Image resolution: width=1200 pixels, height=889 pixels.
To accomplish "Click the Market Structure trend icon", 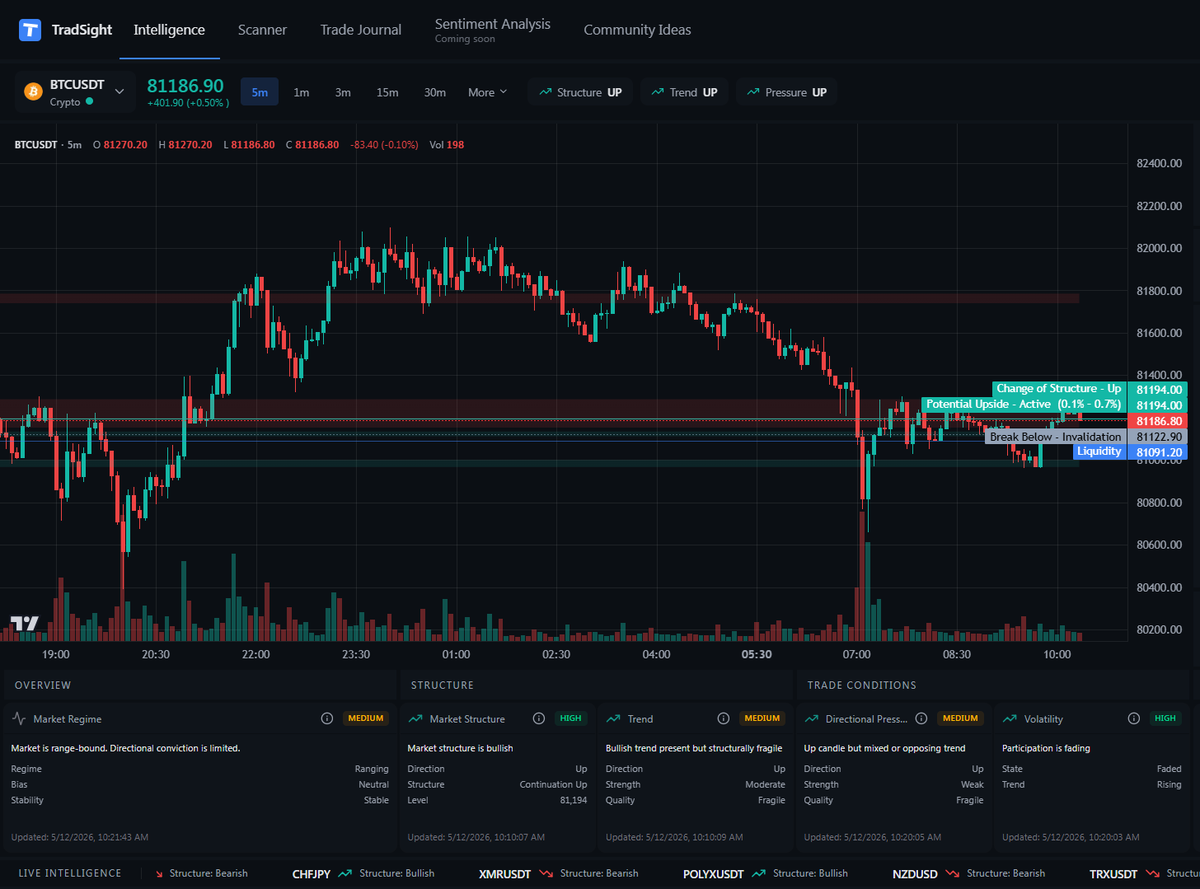I will (x=415, y=718).
